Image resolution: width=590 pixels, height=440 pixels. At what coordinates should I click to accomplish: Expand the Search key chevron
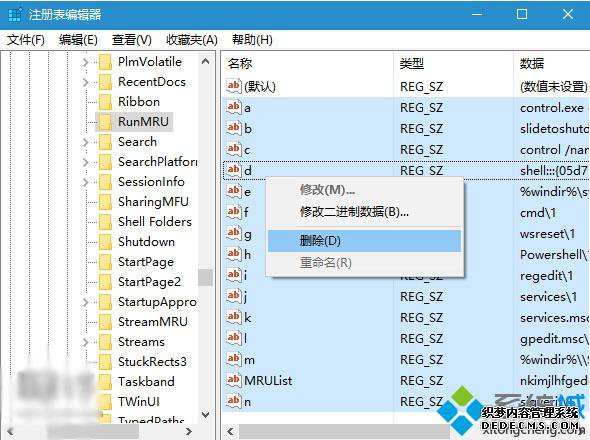click(x=85, y=142)
